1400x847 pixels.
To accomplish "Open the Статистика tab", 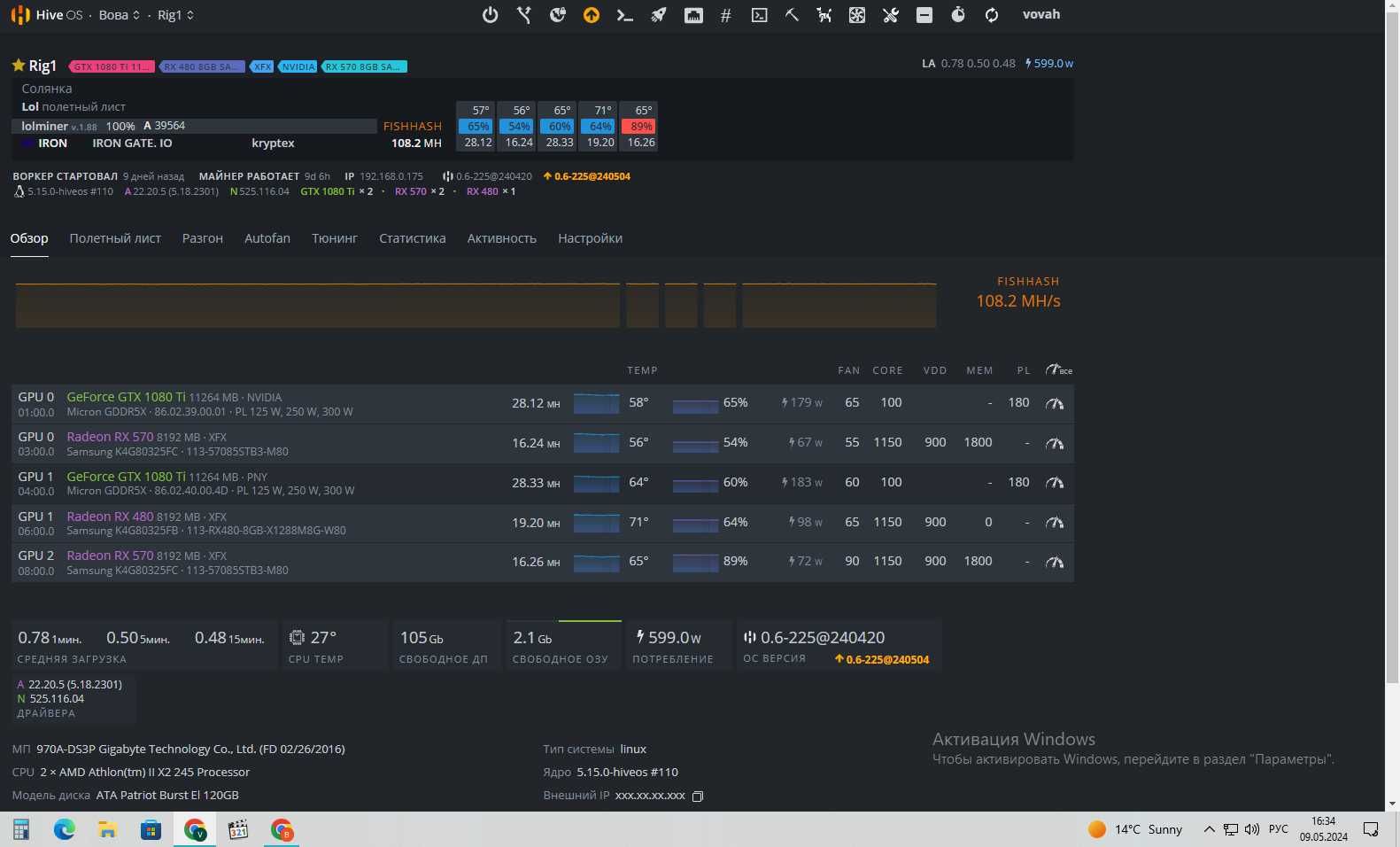I will click(413, 238).
